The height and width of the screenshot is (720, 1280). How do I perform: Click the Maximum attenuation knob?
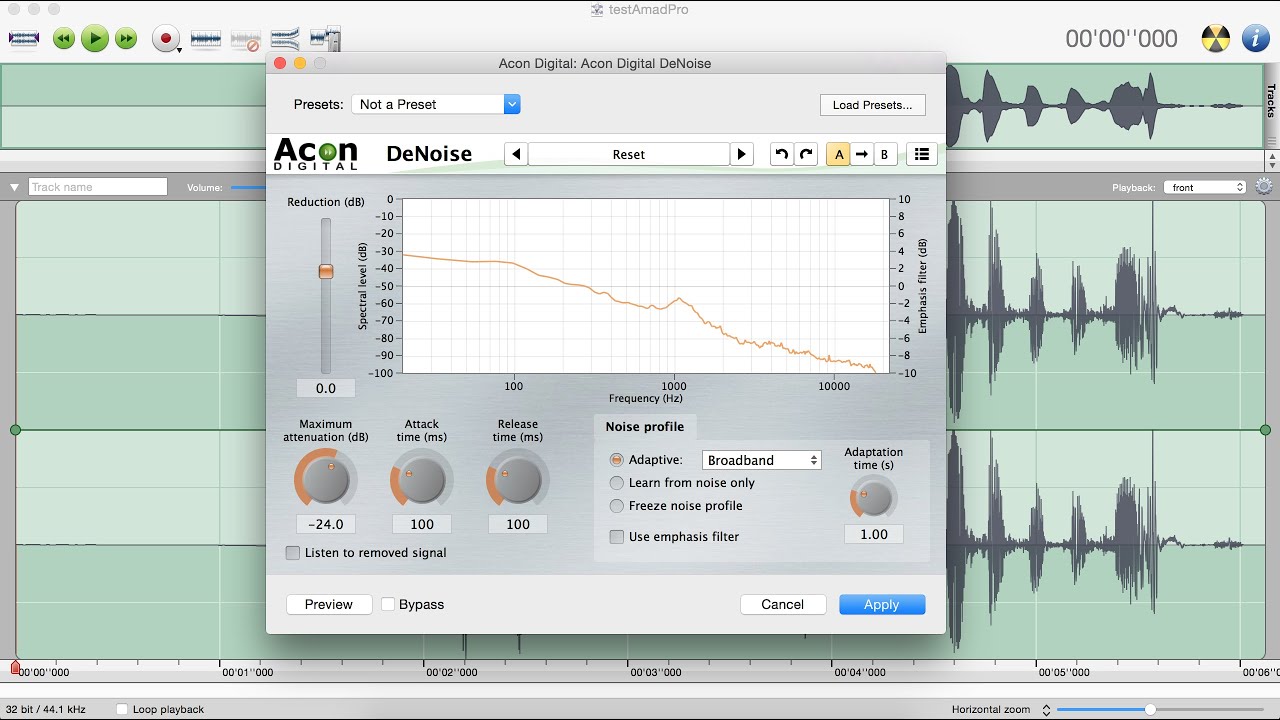(x=326, y=480)
